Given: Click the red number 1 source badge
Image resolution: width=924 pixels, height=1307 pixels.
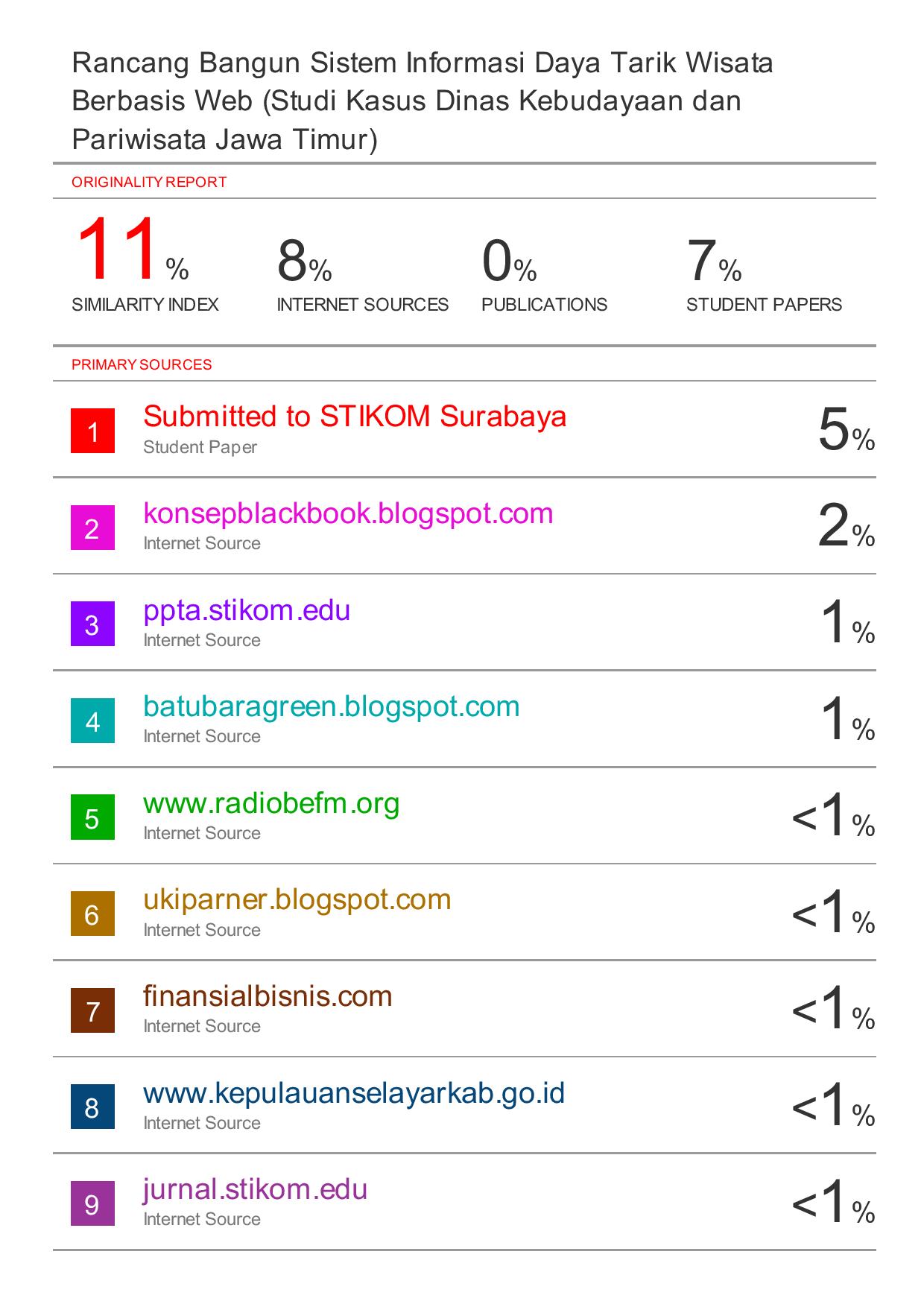Looking at the screenshot, I should coord(92,431).
